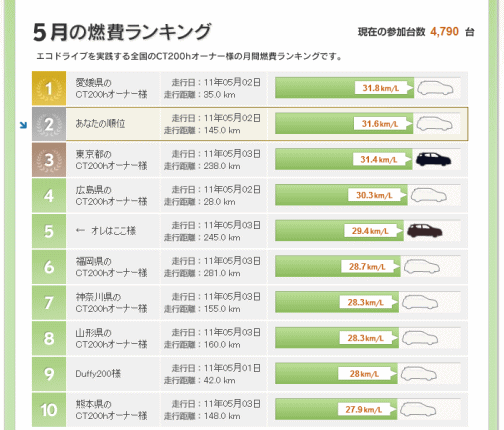Click the silver rank 2 badge
This screenshot has height=430, width=504.
click(49, 124)
